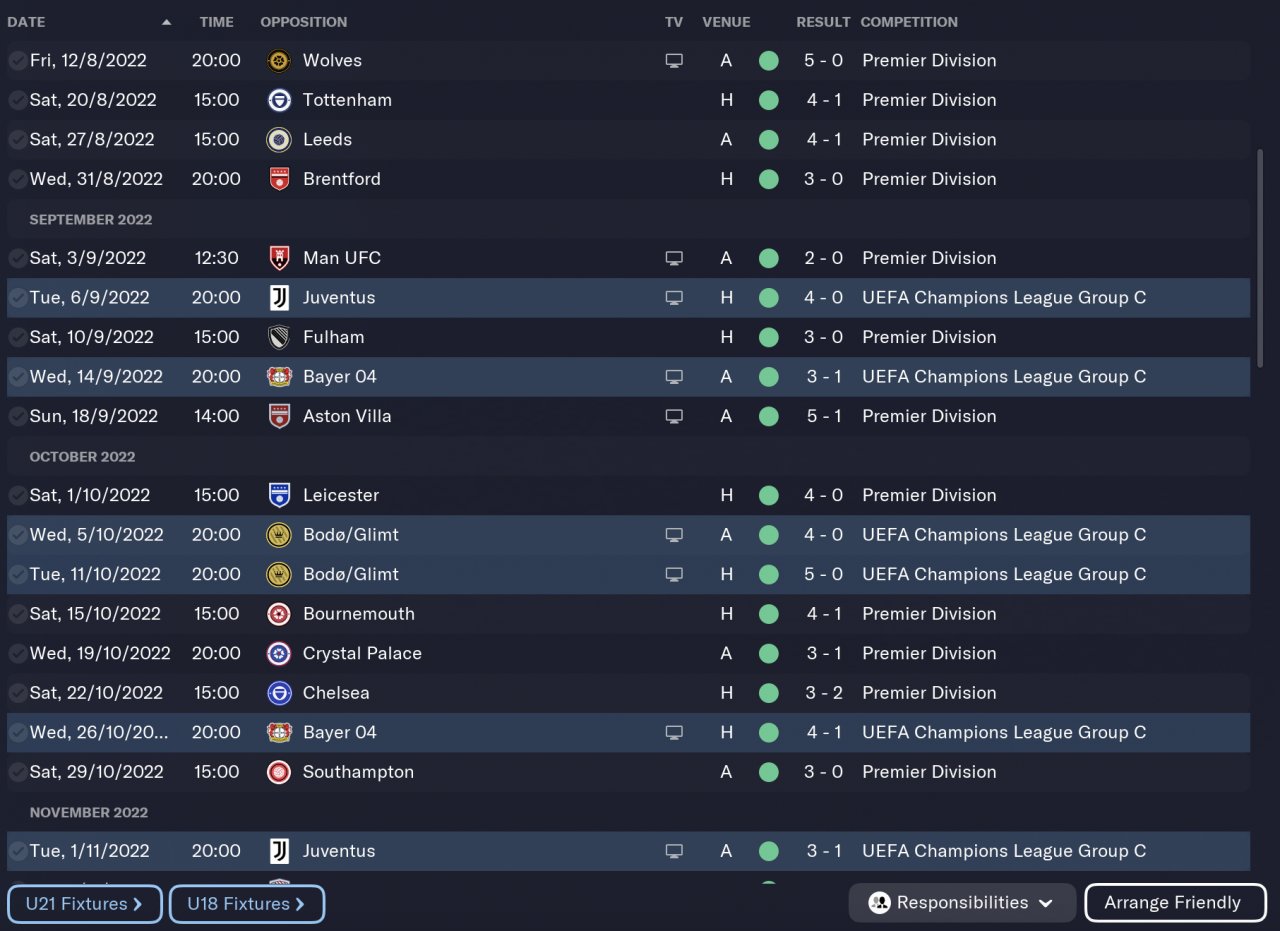Viewport: 1280px width, 931px height.
Task: Open the Responsibilities dropdown
Action: (x=961, y=903)
